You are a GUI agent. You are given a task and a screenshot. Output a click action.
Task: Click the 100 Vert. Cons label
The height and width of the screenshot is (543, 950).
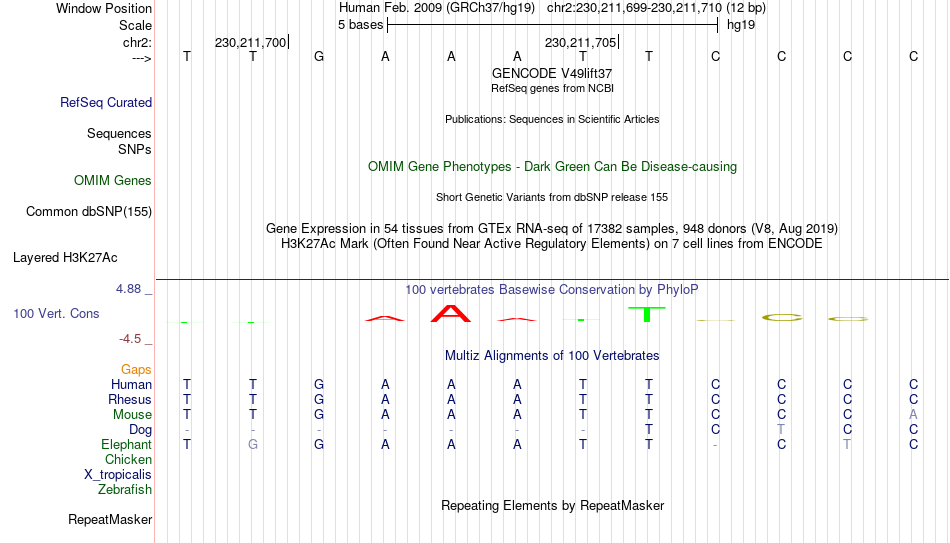coord(56,313)
